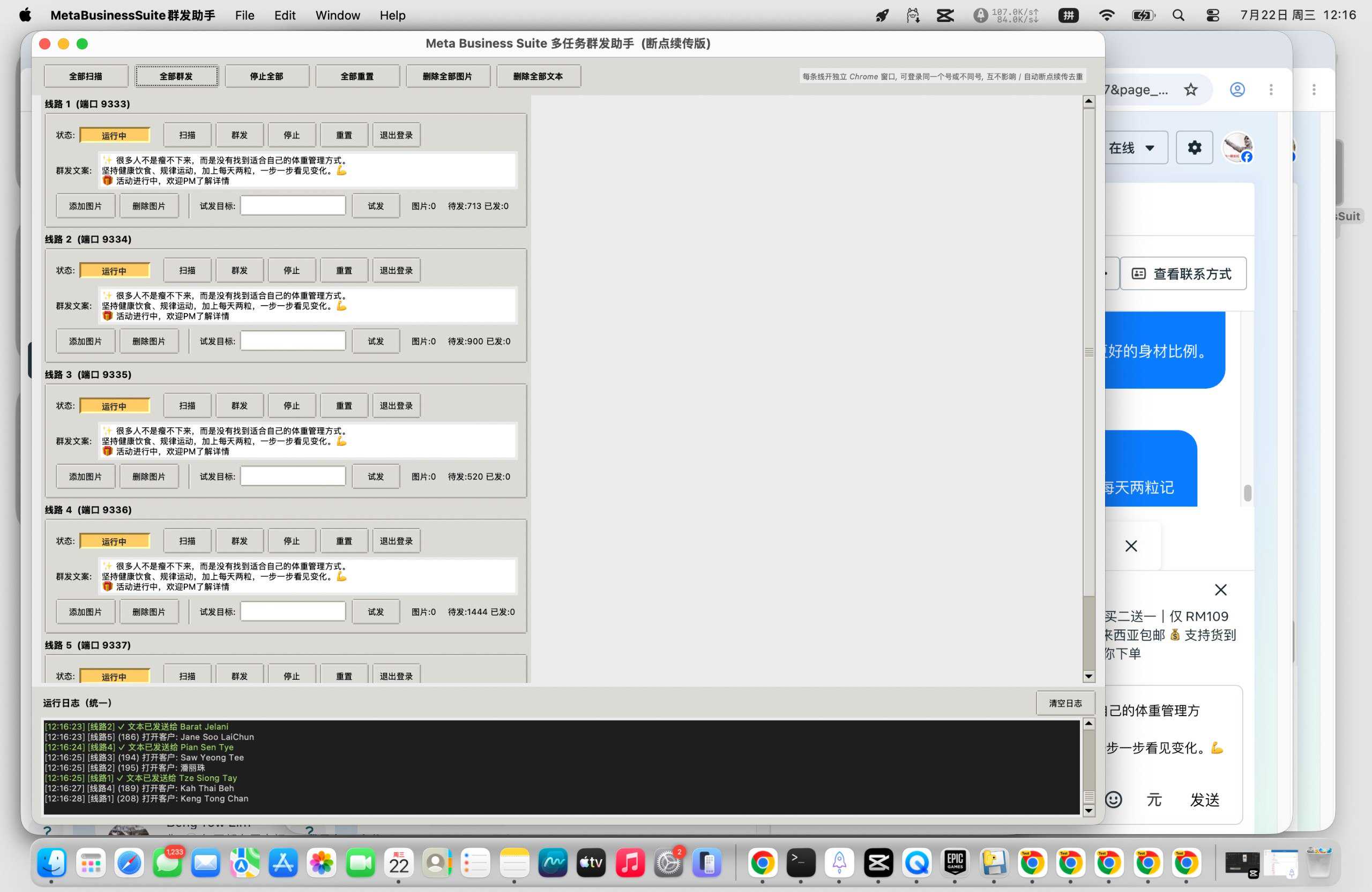The image size is (1372, 892).
Task: Open Calendar dock icon showing 22
Action: pyautogui.click(x=399, y=863)
